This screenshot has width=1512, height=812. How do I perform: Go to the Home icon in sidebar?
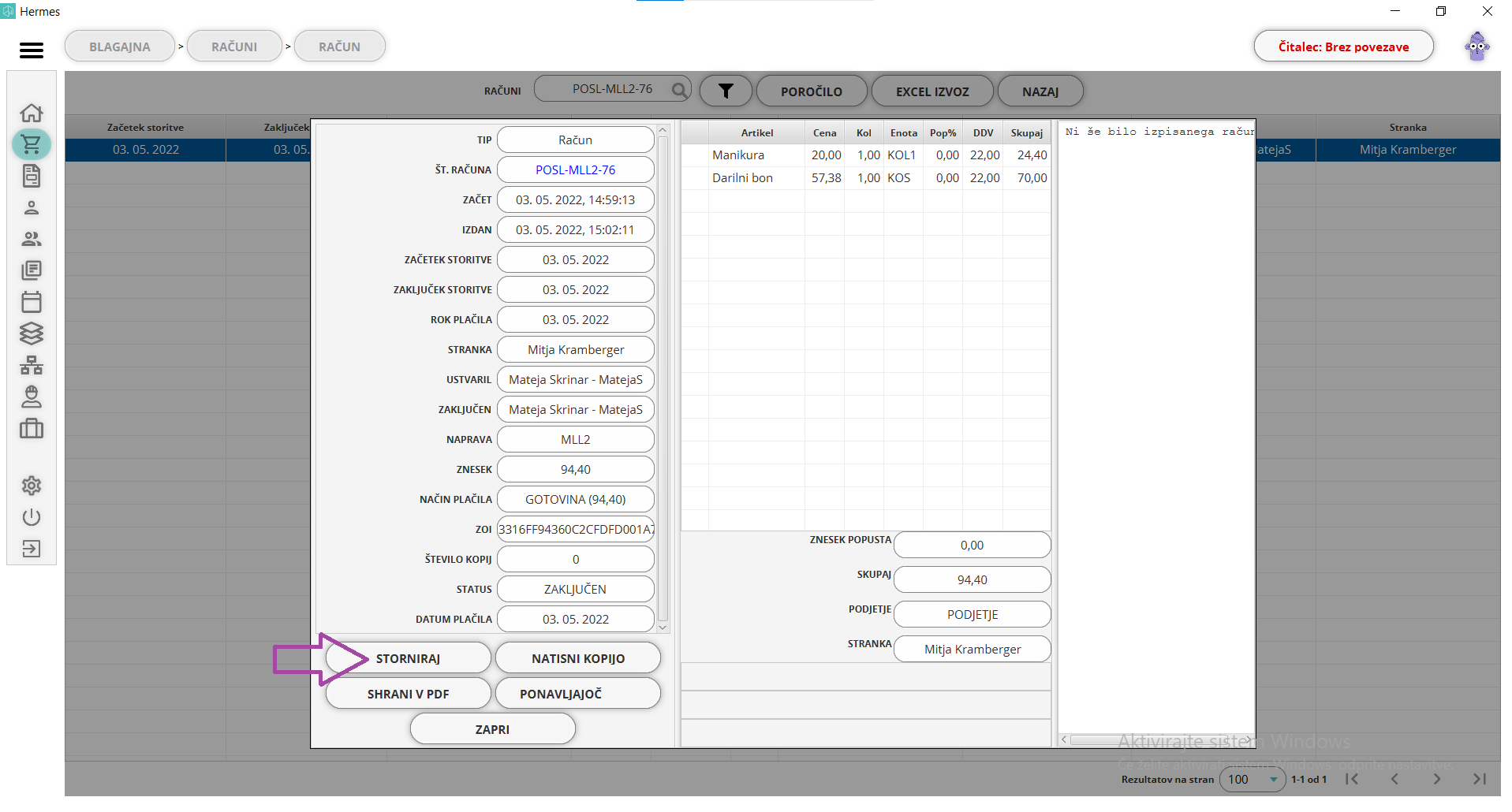pyautogui.click(x=32, y=113)
